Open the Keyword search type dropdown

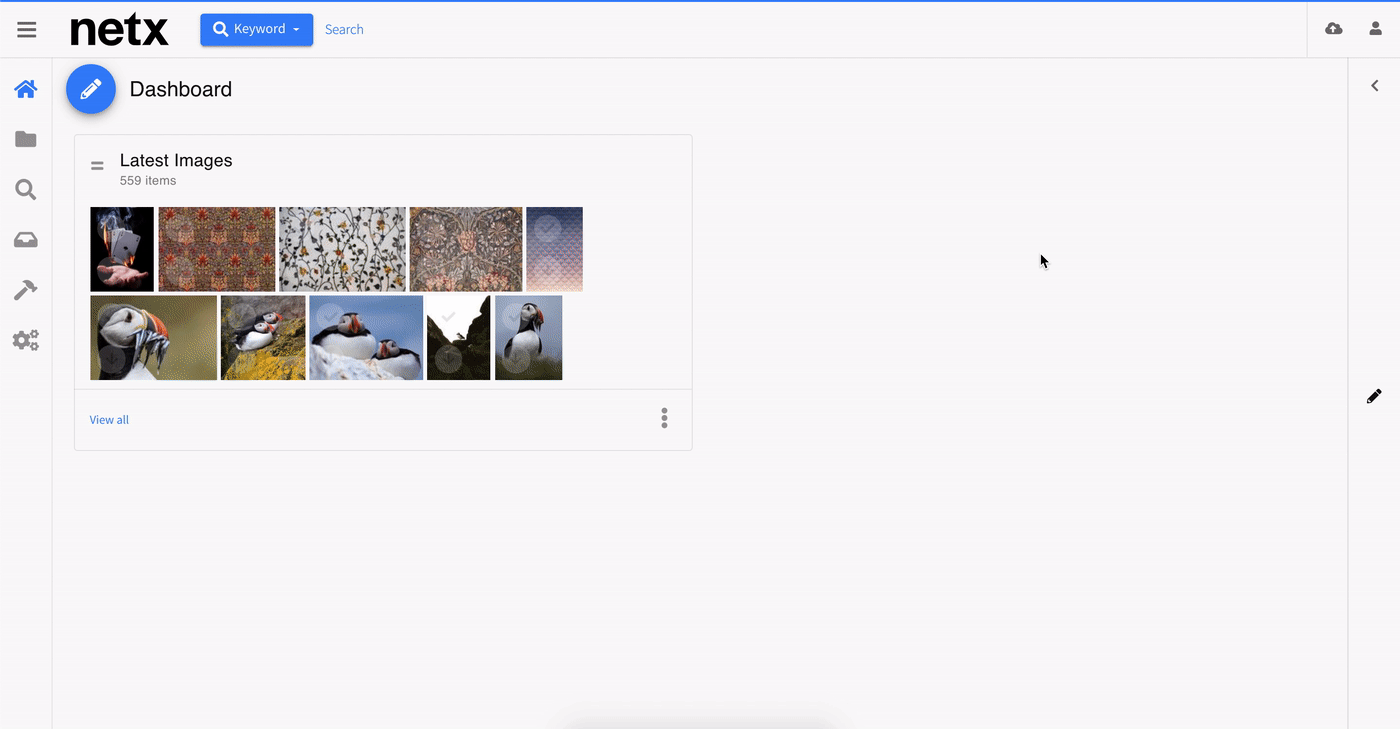coord(256,29)
